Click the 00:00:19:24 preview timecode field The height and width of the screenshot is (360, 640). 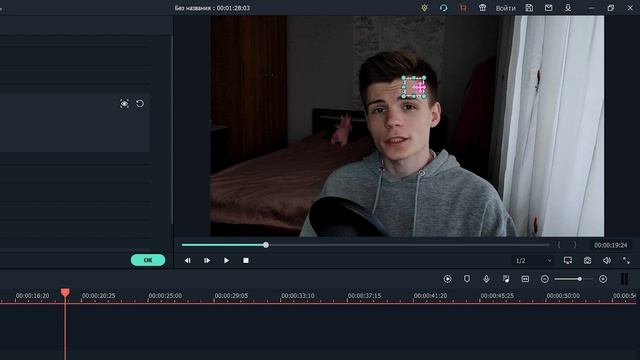click(x=610, y=245)
